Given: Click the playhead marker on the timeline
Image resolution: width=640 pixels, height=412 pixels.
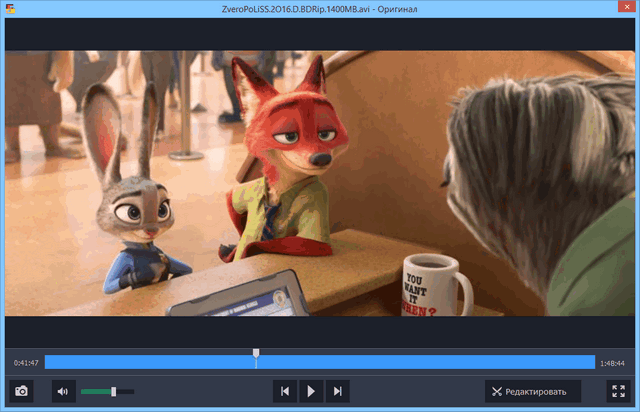Looking at the screenshot, I should click(x=256, y=354).
